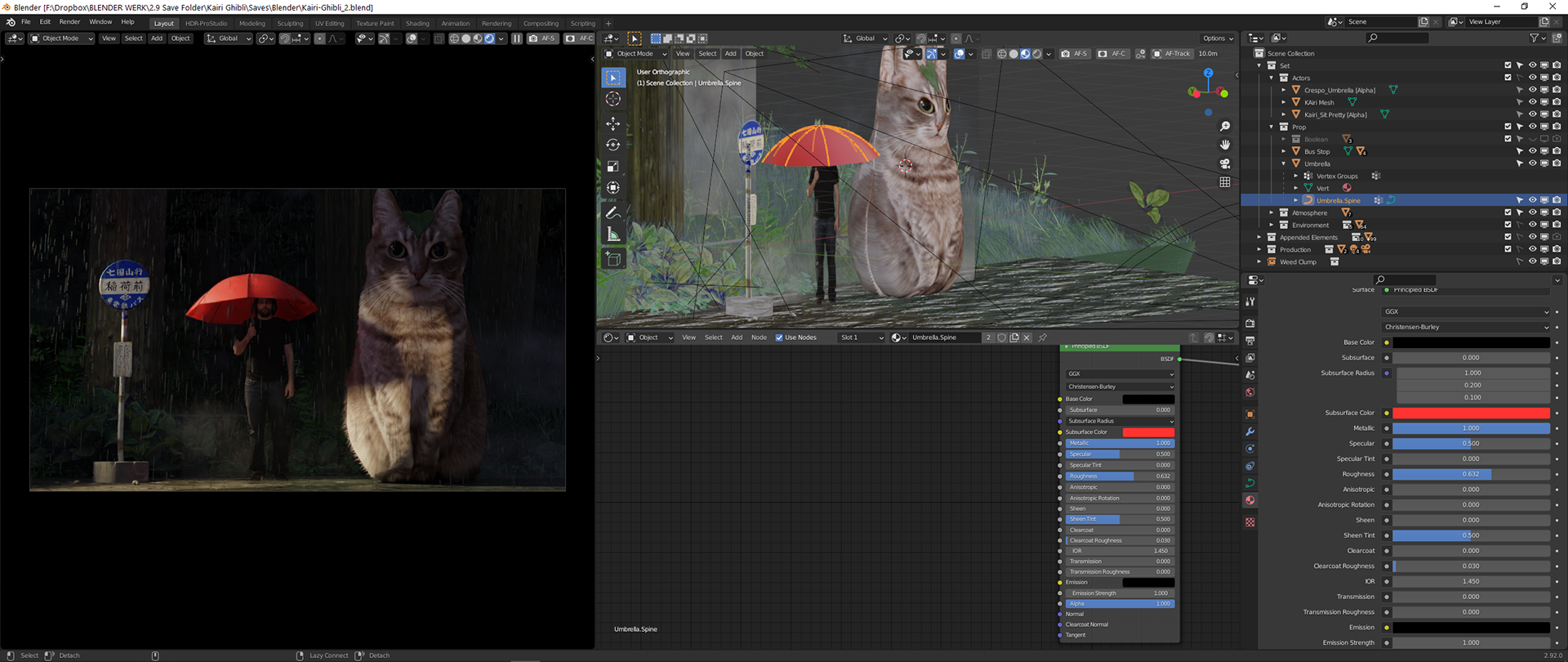Select the Annotate pencil tool
This screenshot has width=1568, height=662.
coord(612,212)
